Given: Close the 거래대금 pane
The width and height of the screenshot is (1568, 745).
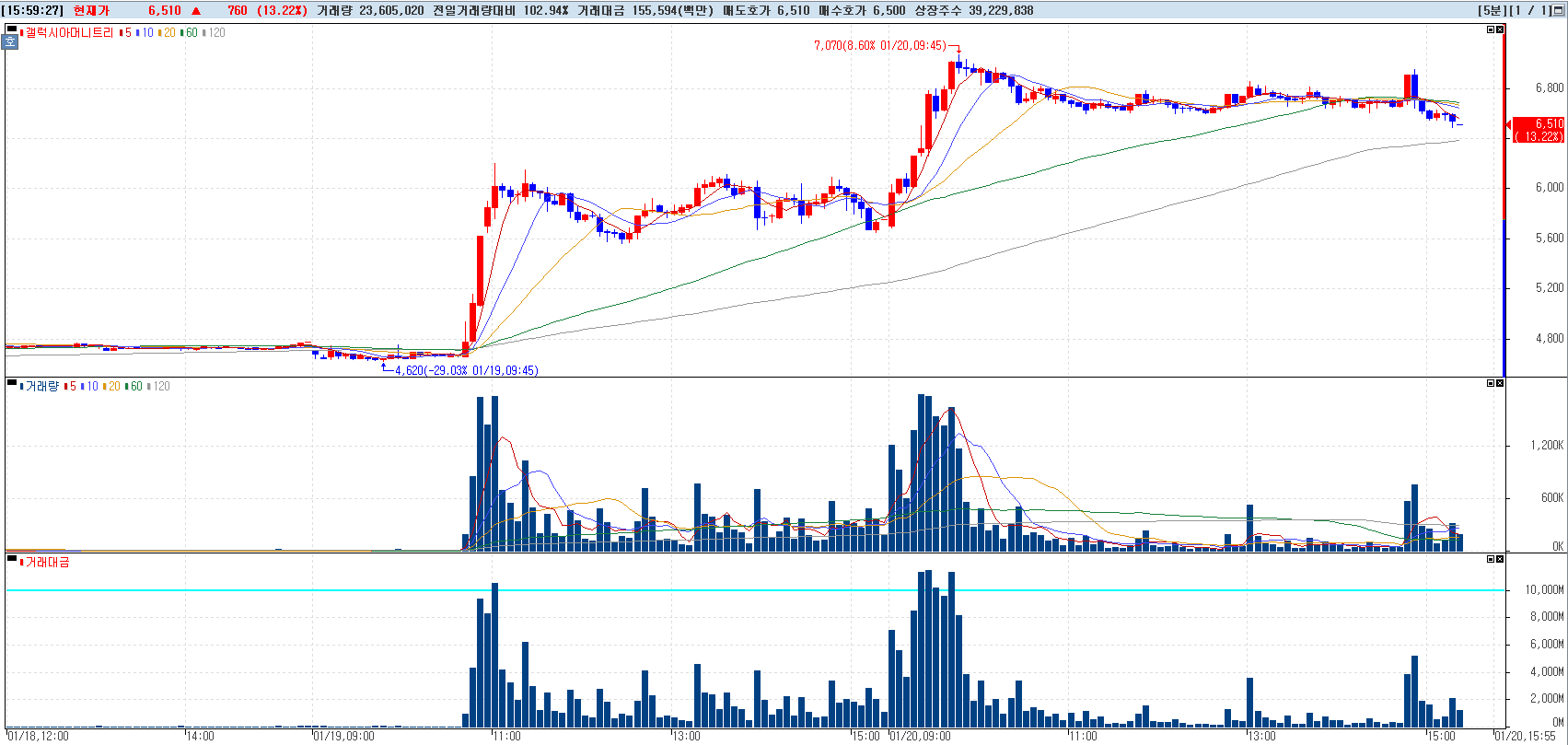Looking at the screenshot, I should coord(1500,559).
